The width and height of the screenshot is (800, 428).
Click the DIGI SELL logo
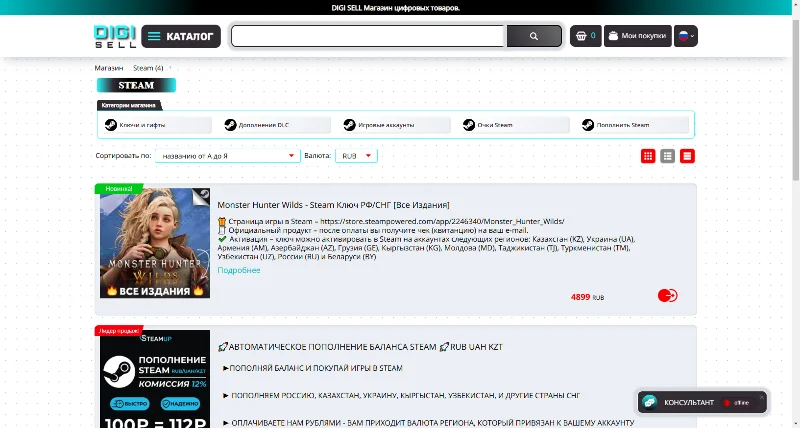115,36
